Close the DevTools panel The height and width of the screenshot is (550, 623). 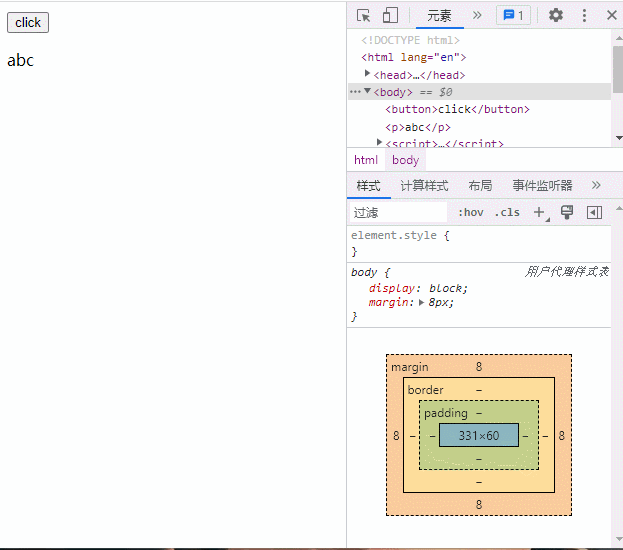coord(612,15)
